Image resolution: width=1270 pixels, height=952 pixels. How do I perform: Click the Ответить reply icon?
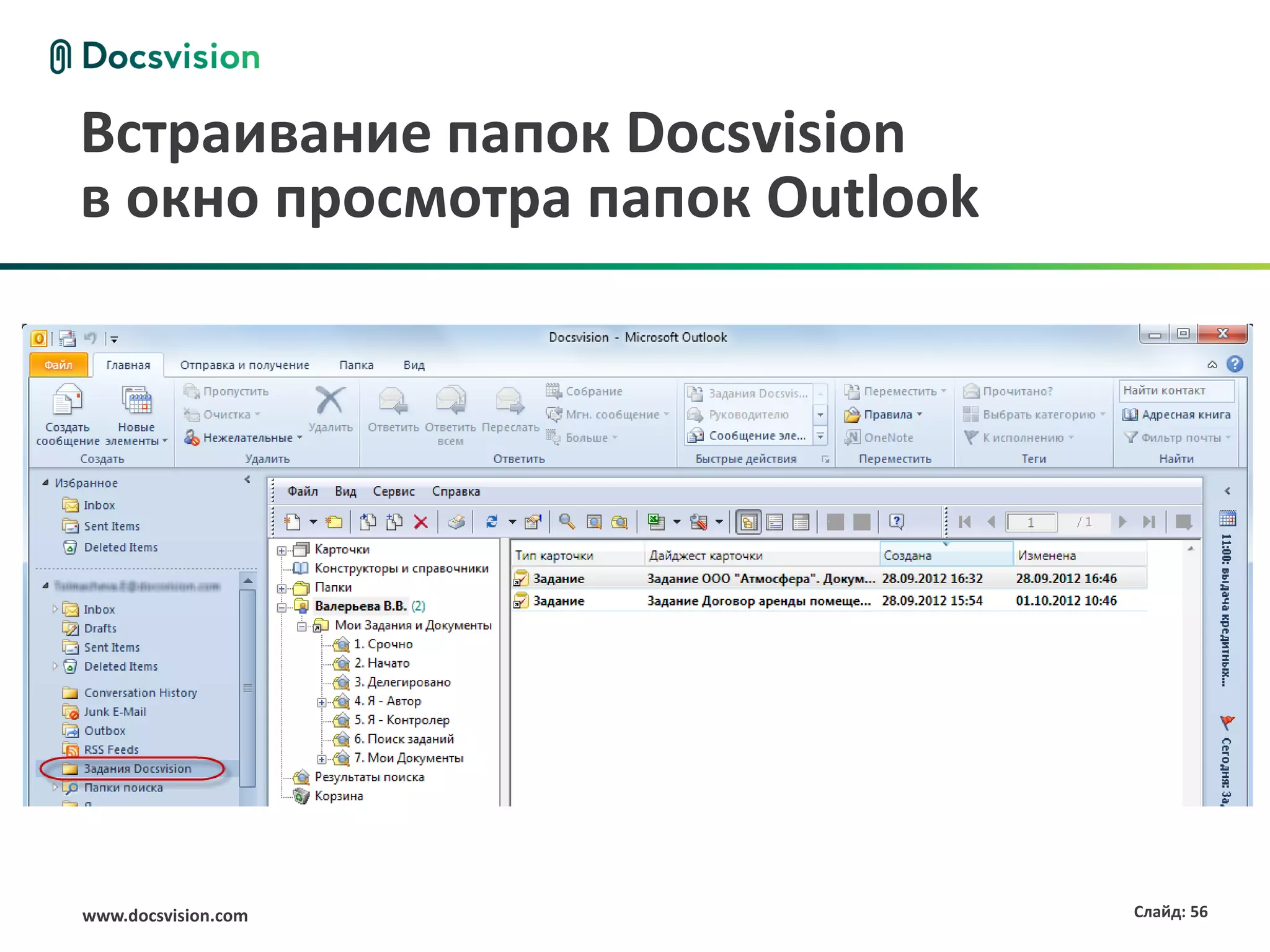[393, 401]
